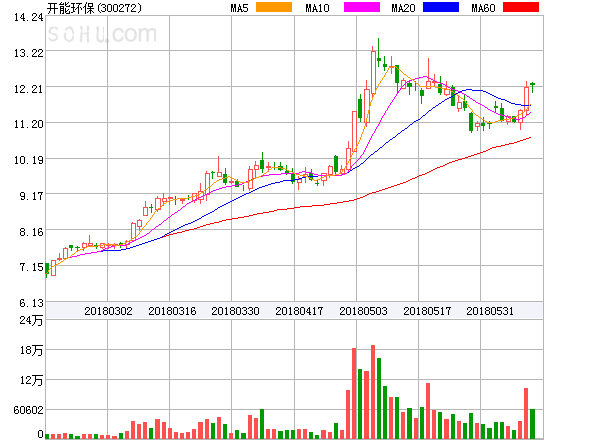Click the 20180302 date label
This screenshot has width=600, height=440.
click(108, 311)
